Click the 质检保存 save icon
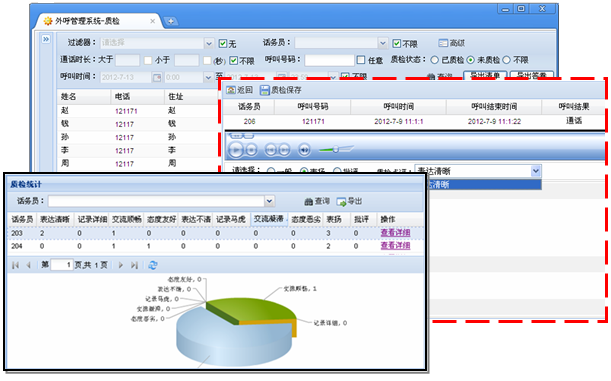Viewport: 611px width, 381px height. (x=265, y=90)
